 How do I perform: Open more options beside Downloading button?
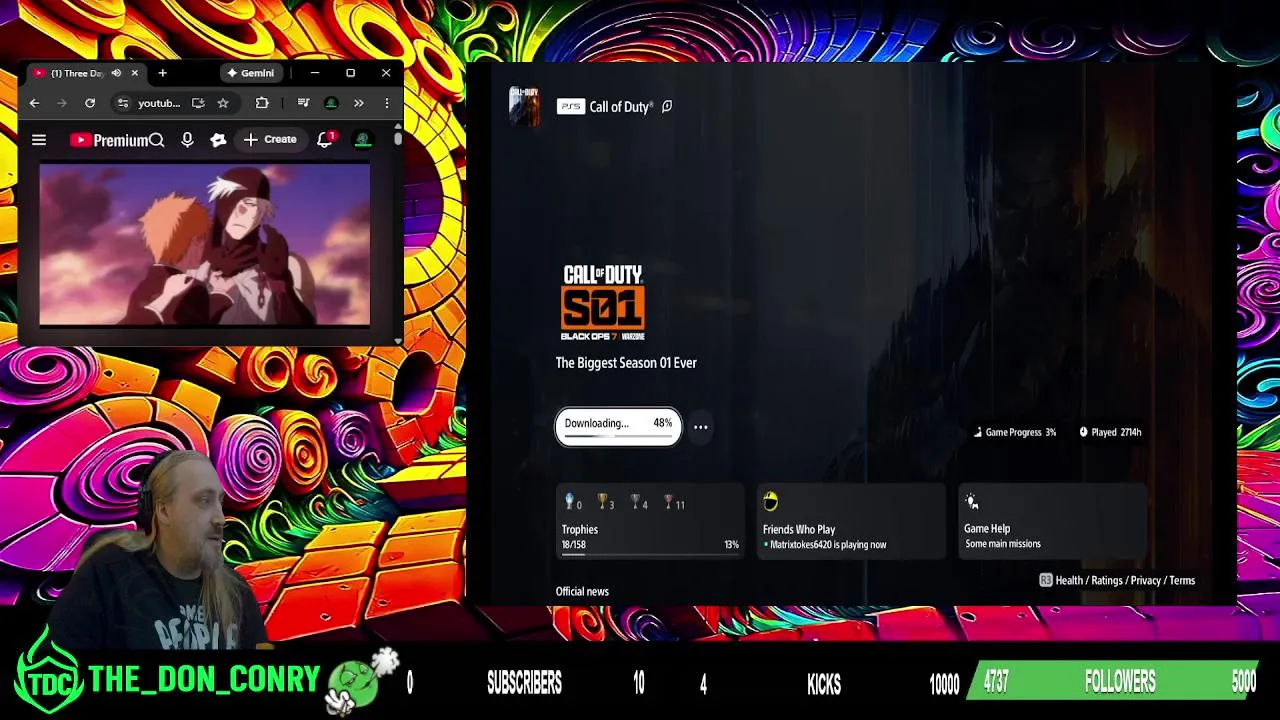[701, 427]
